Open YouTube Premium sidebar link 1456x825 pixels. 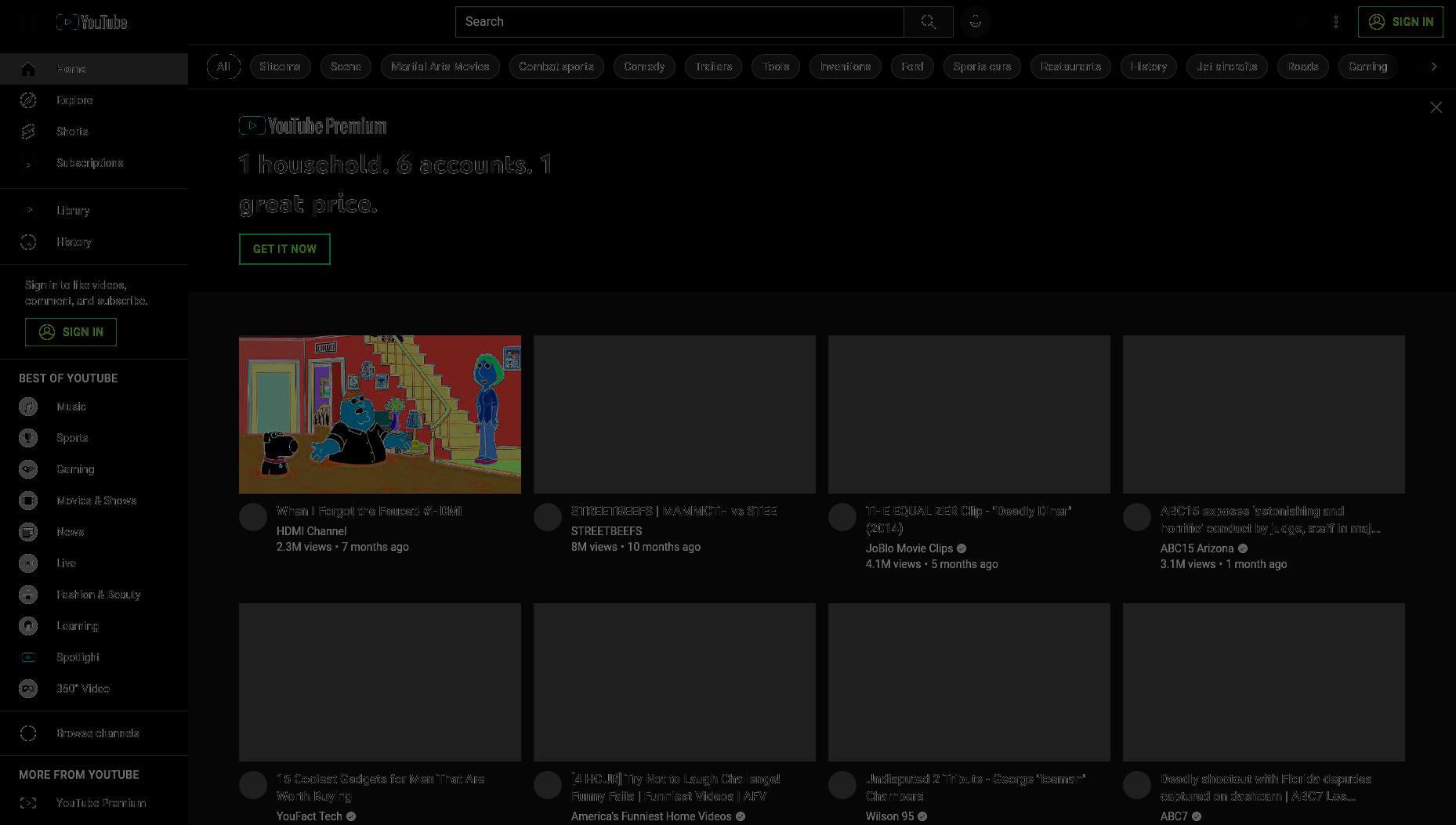(x=94, y=803)
